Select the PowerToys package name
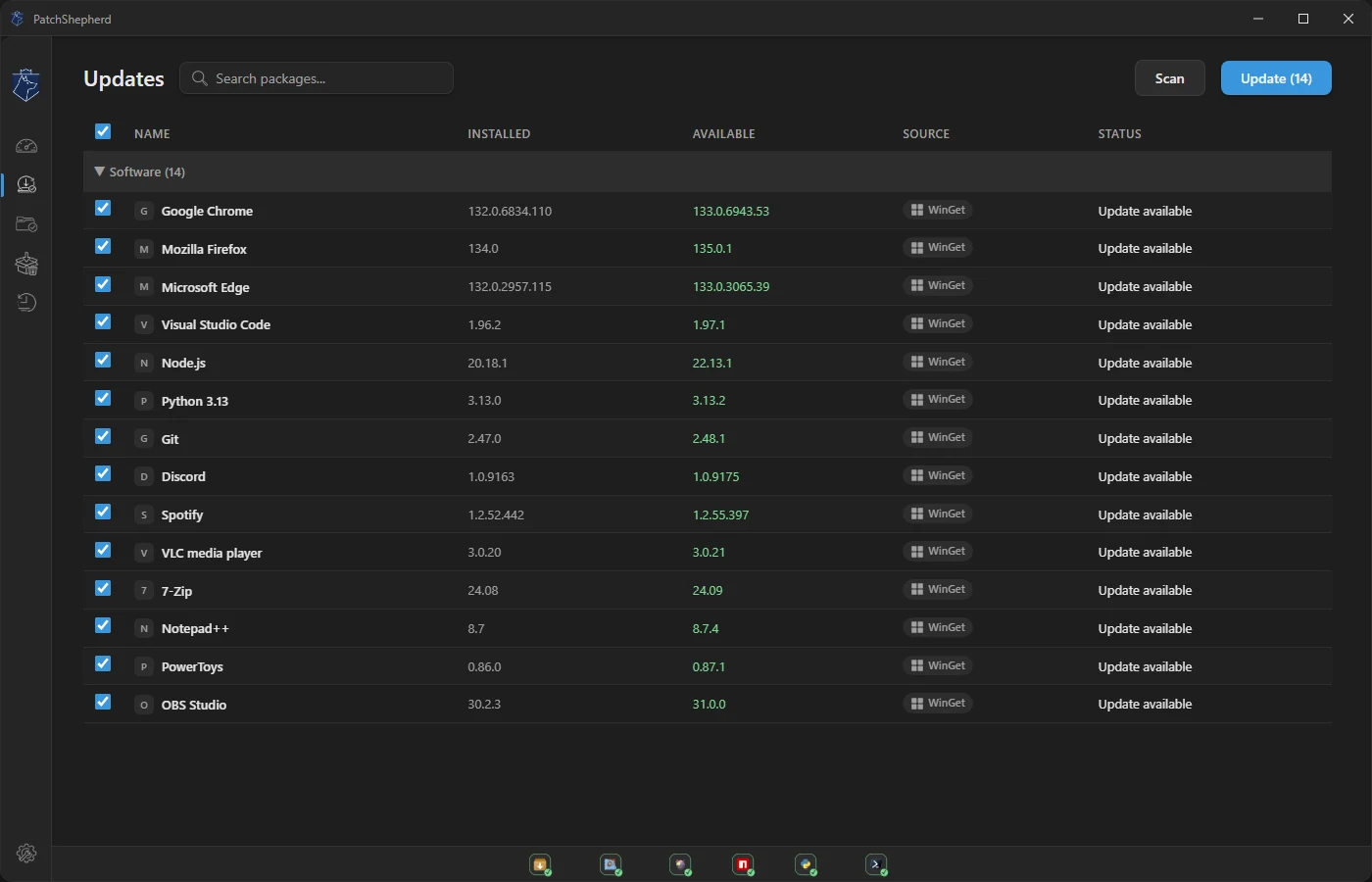1372x882 pixels. click(192, 666)
